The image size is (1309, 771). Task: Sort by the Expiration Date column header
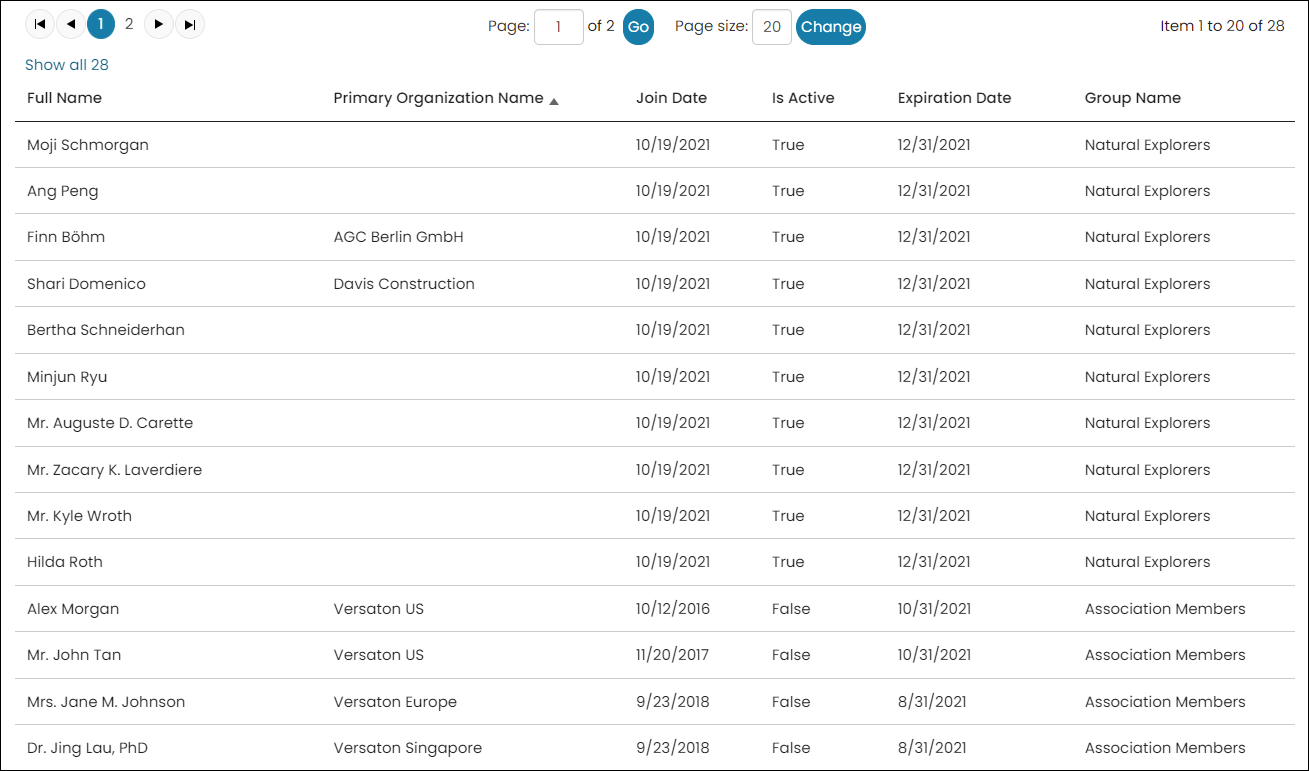click(954, 98)
